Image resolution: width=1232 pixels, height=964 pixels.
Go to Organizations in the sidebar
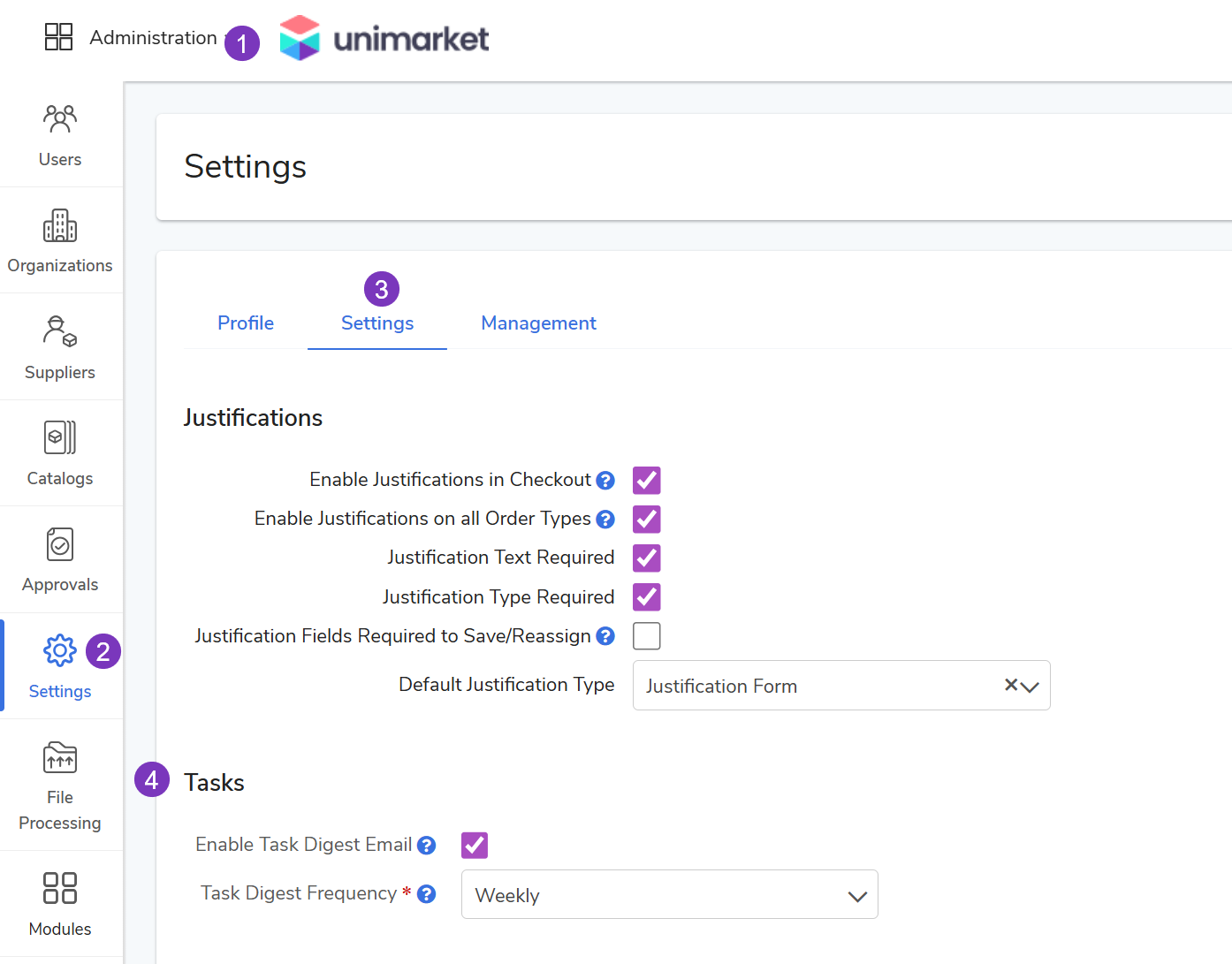[60, 226]
